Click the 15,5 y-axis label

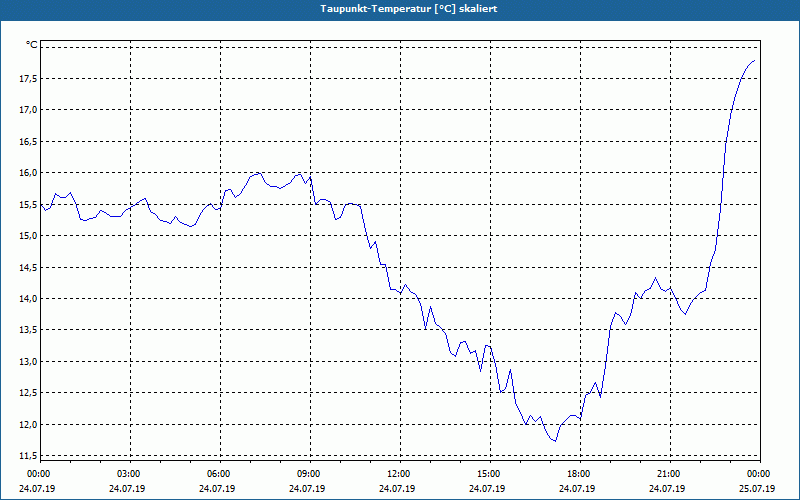coord(29,204)
